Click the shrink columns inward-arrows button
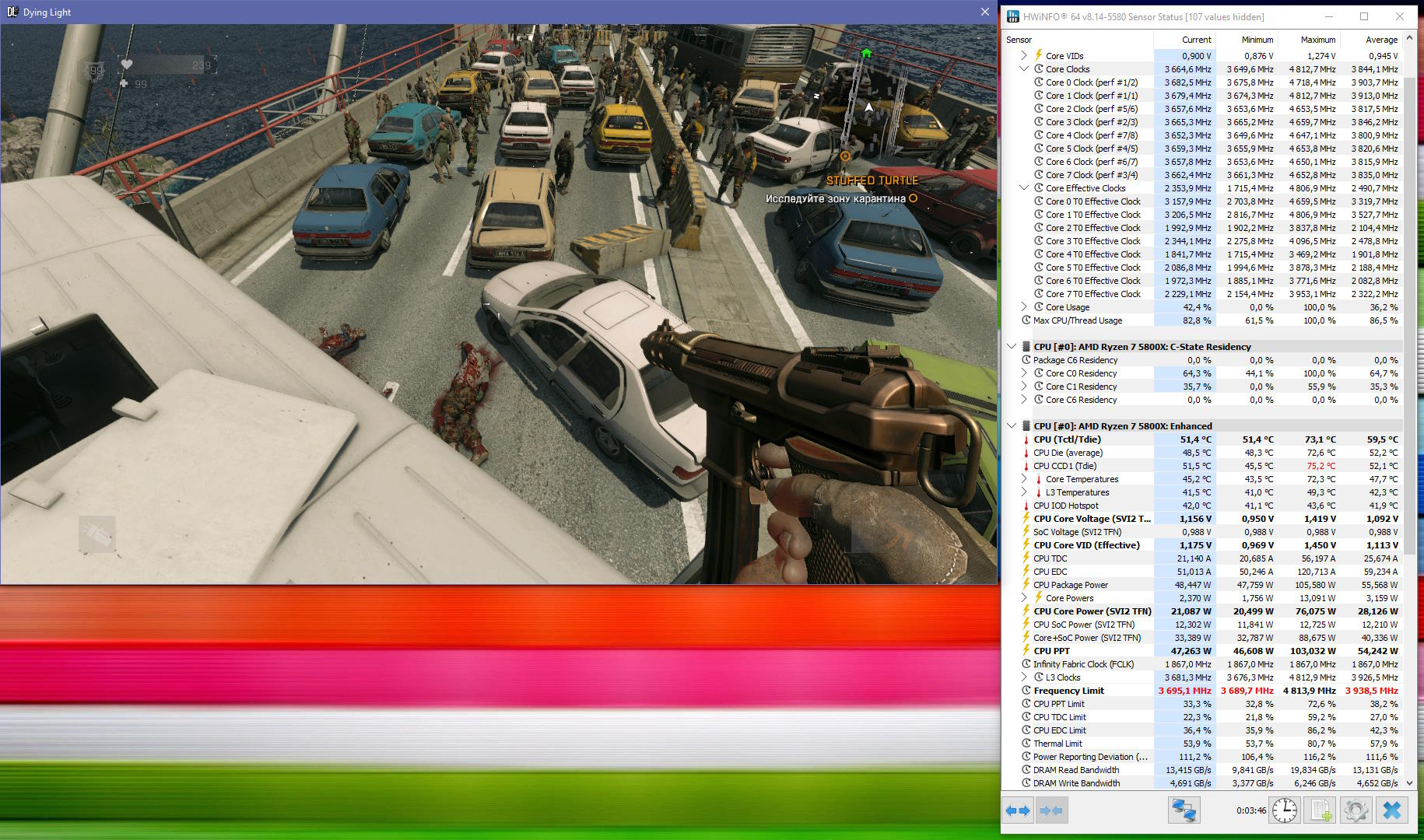The image size is (1424, 840). [x=1051, y=810]
